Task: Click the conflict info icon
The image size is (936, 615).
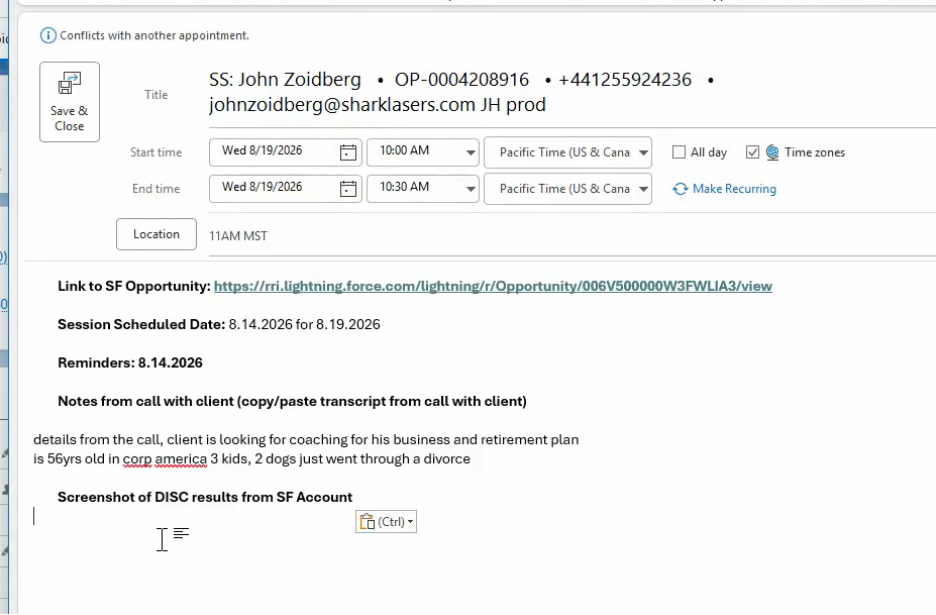Action: tap(48, 36)
